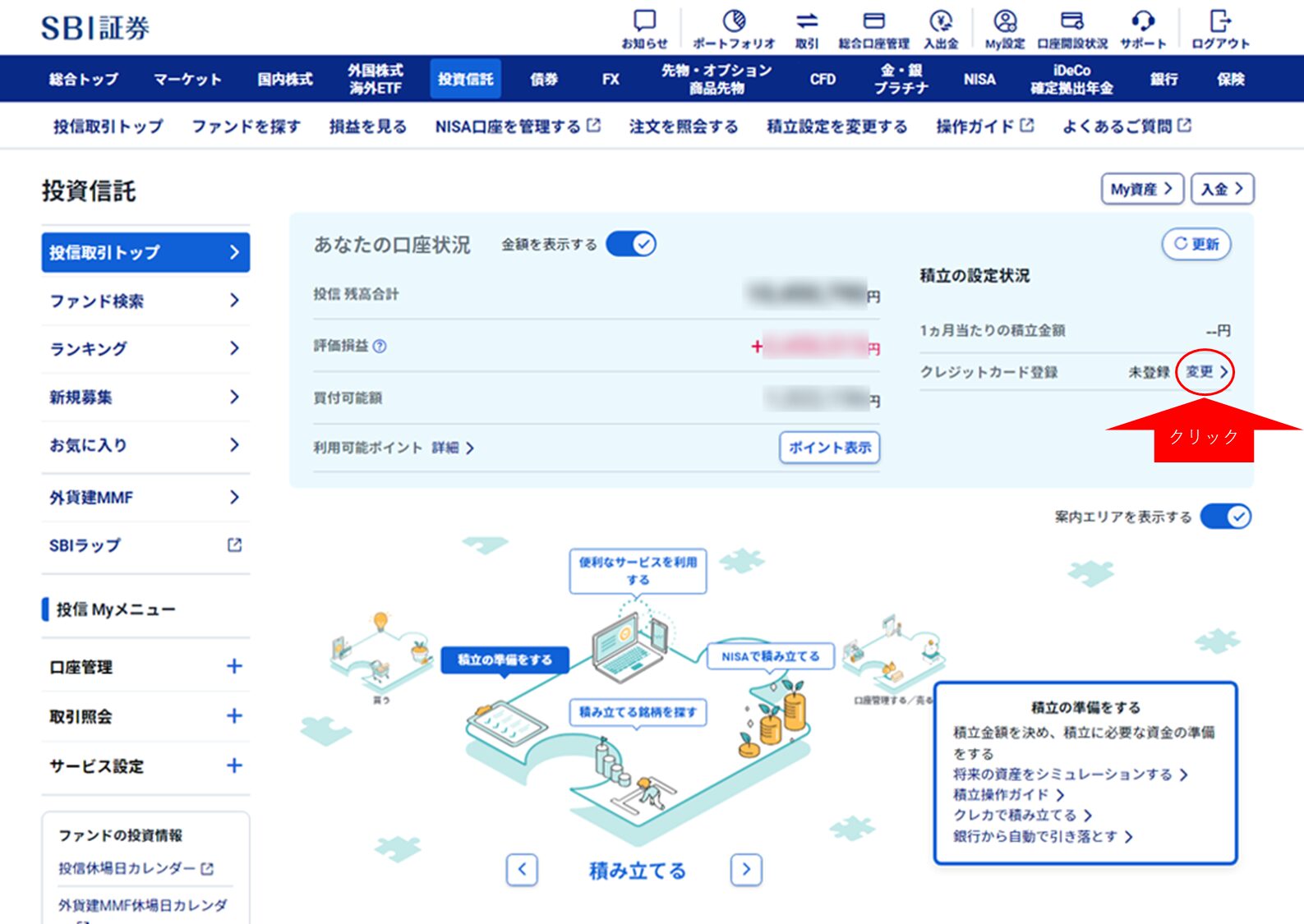Open 将来の資産をシミュレーションする link

point(1071,774)
